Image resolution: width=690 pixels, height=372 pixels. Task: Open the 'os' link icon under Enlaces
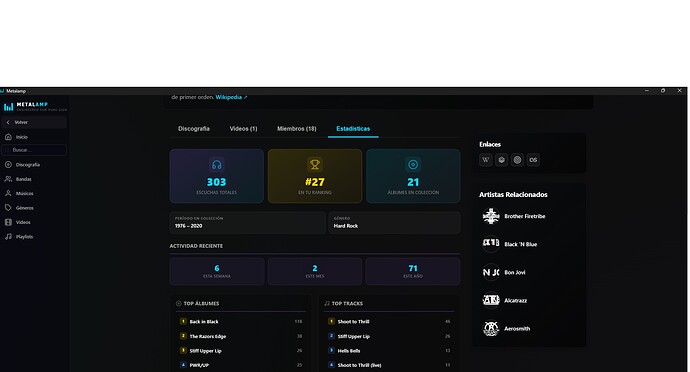[x=533, y=160]
